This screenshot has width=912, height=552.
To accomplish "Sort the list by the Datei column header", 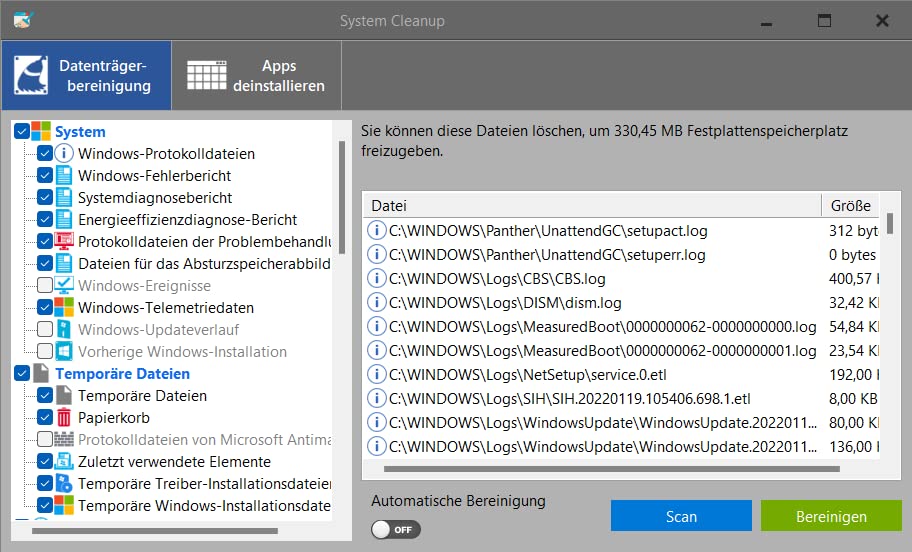I will click(590, 205).
